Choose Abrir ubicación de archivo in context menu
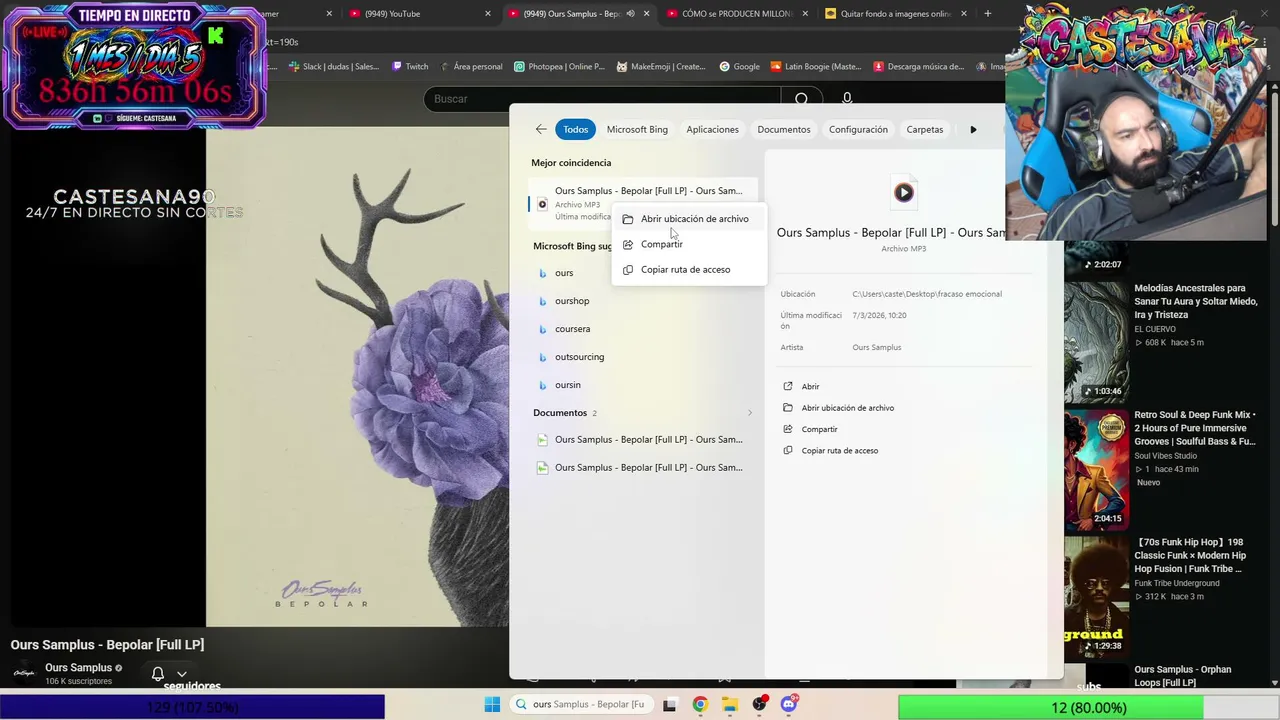 click(x=688, y=219)
